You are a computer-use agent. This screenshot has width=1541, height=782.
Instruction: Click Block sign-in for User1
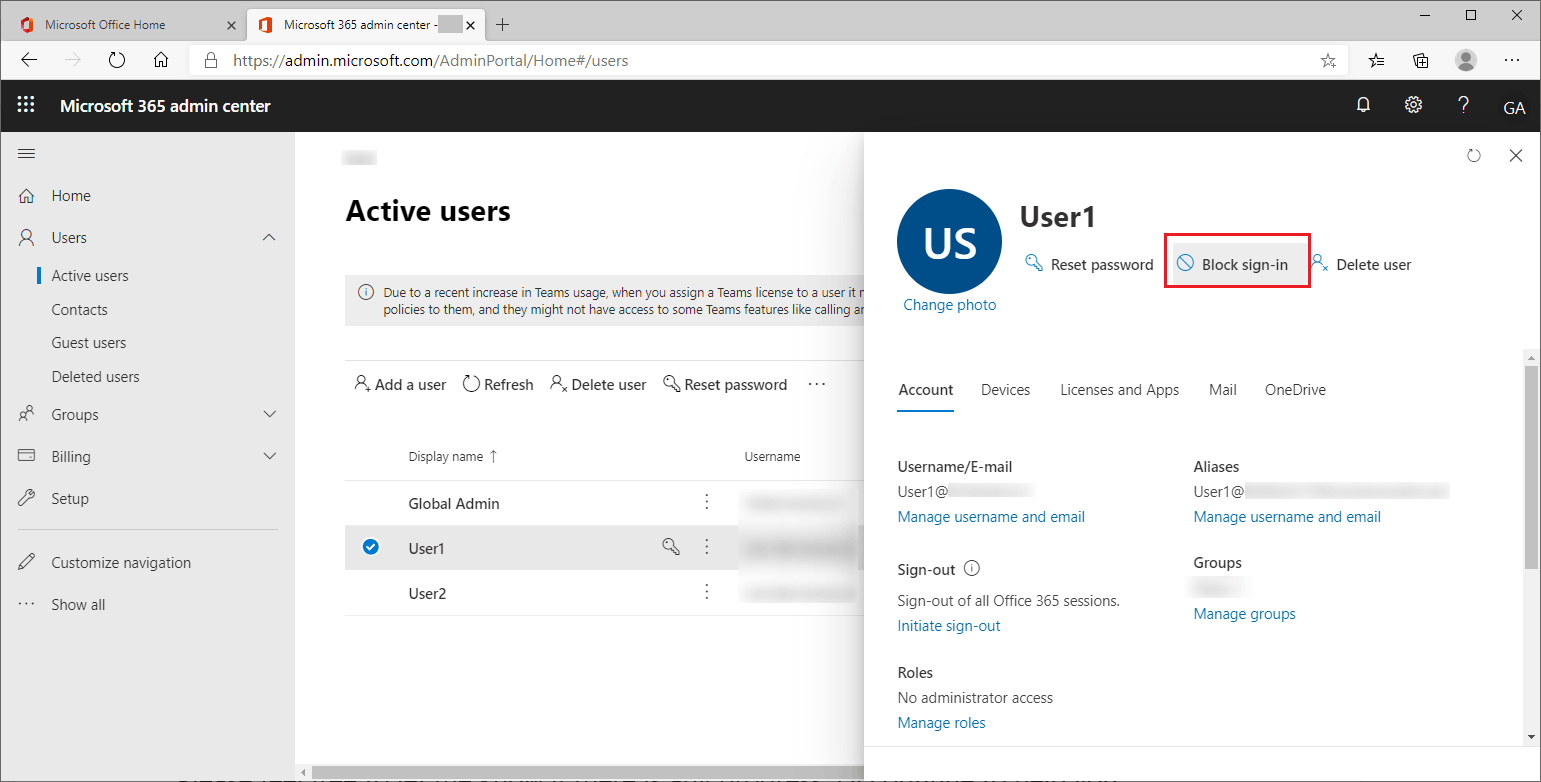(1237, 263)
